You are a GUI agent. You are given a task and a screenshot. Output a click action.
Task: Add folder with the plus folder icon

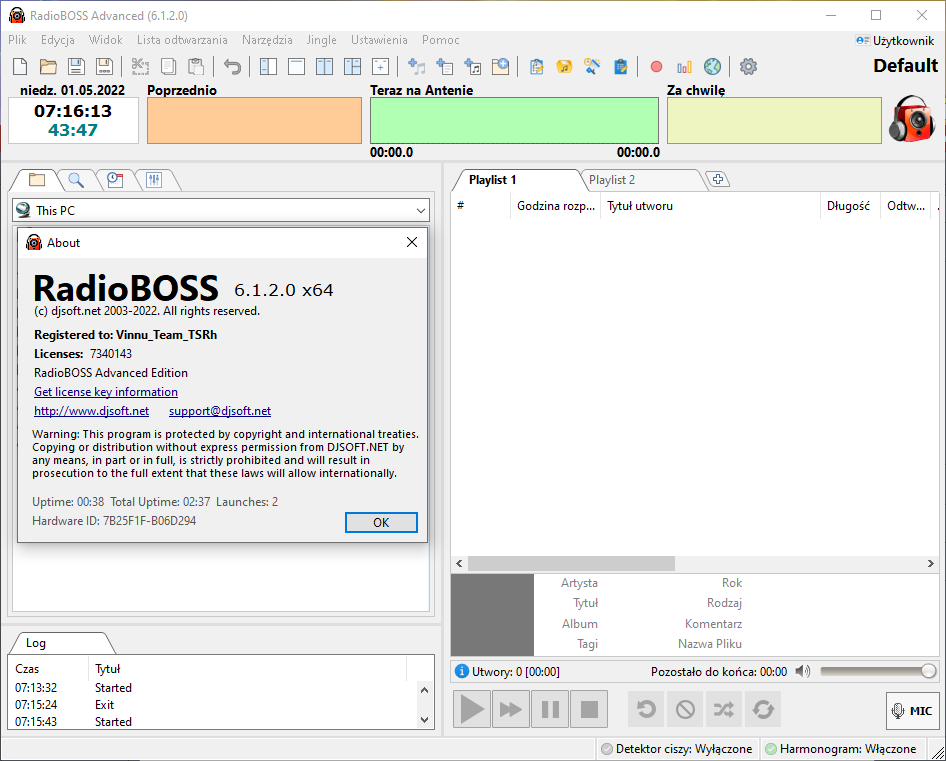[500, 66]
